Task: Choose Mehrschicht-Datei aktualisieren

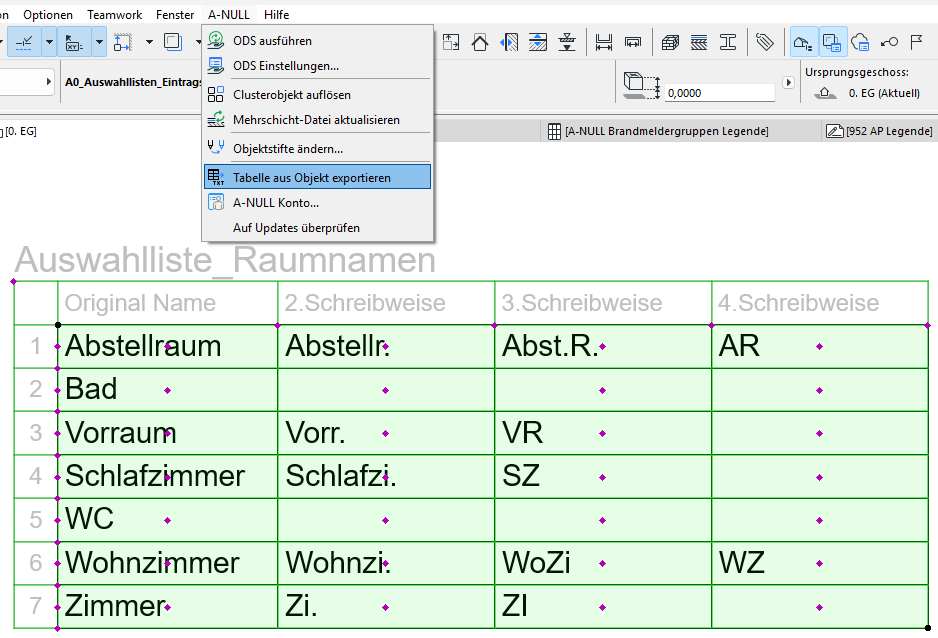Action: tap(316, 120)
